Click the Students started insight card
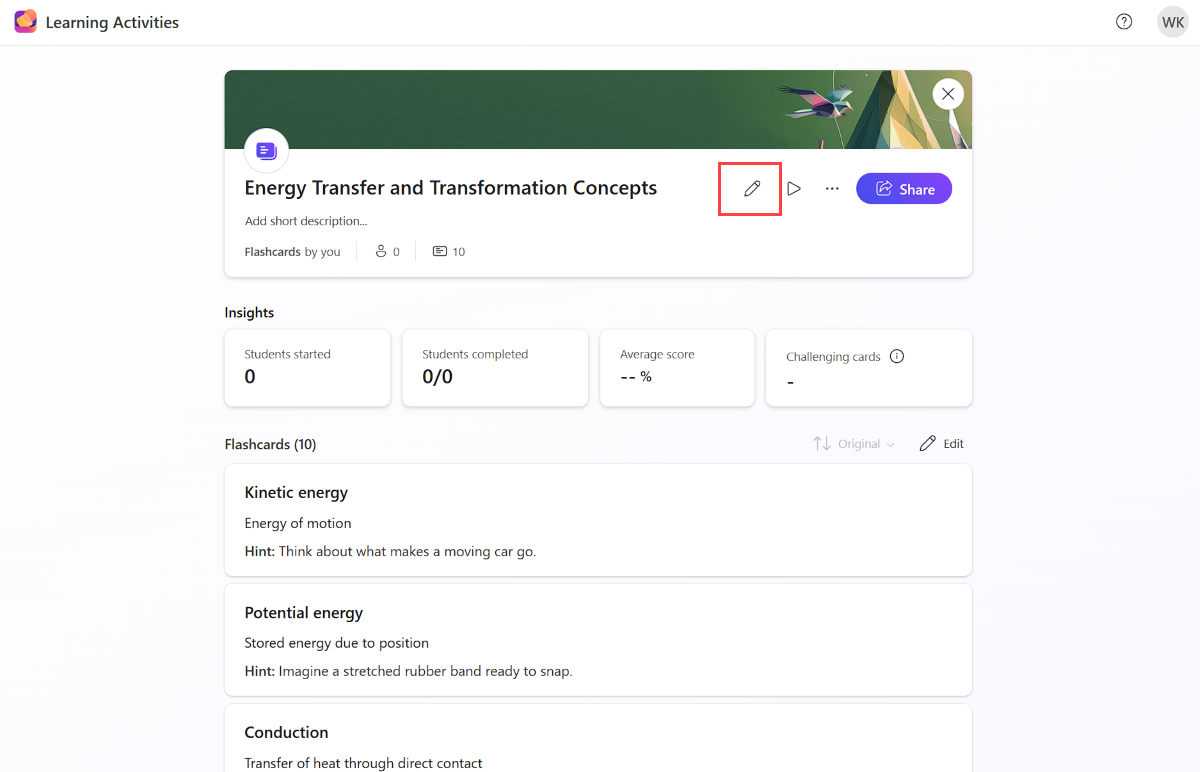This screenshot has width=1200, height=772. pos(307,368)
